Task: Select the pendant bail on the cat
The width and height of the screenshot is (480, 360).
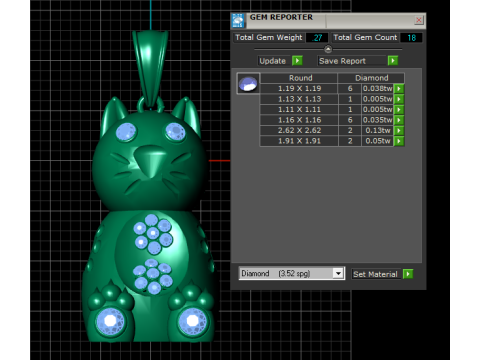Action: coord(150,68)
